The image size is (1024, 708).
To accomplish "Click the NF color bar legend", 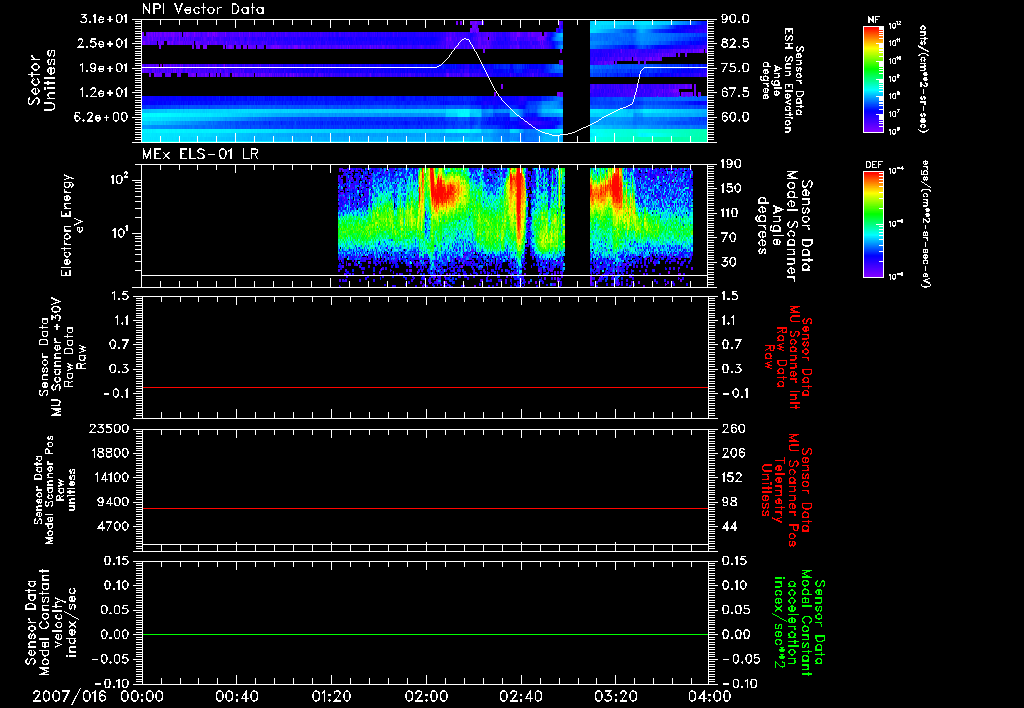I will [874, 79].
